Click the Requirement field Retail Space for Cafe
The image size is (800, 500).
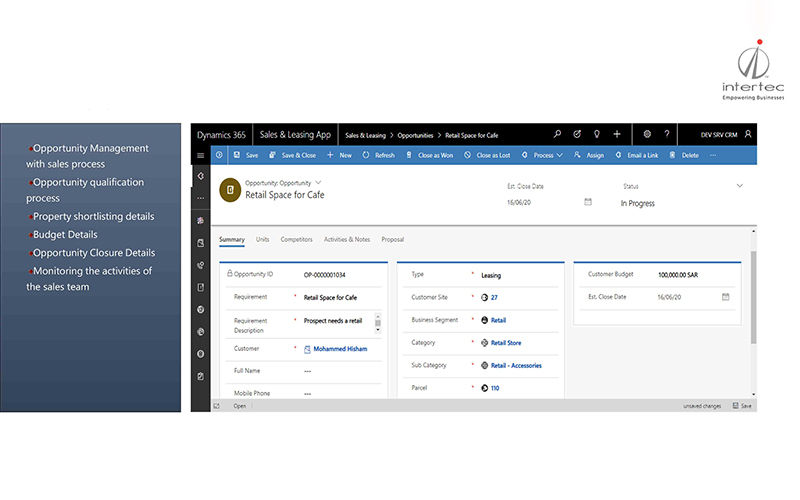coord(330,297)
